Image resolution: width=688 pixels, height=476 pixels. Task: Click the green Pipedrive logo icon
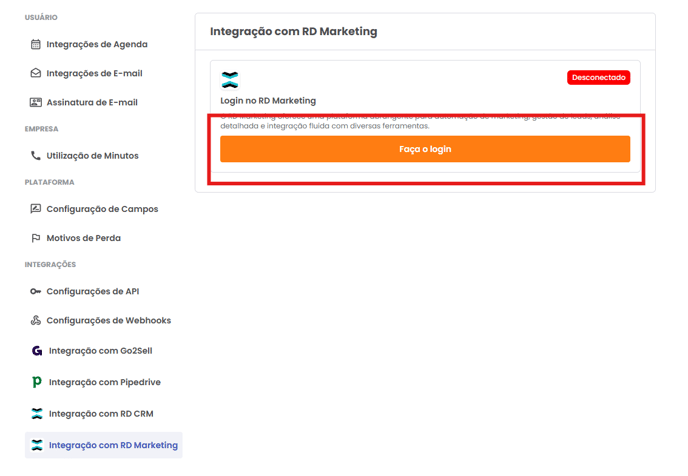point(37,382)
